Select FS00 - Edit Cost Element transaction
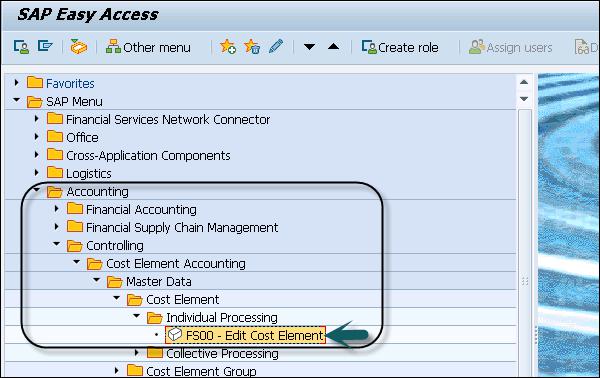Image resolution: width=600 pixels, height=378 pixels. point(245,335)
